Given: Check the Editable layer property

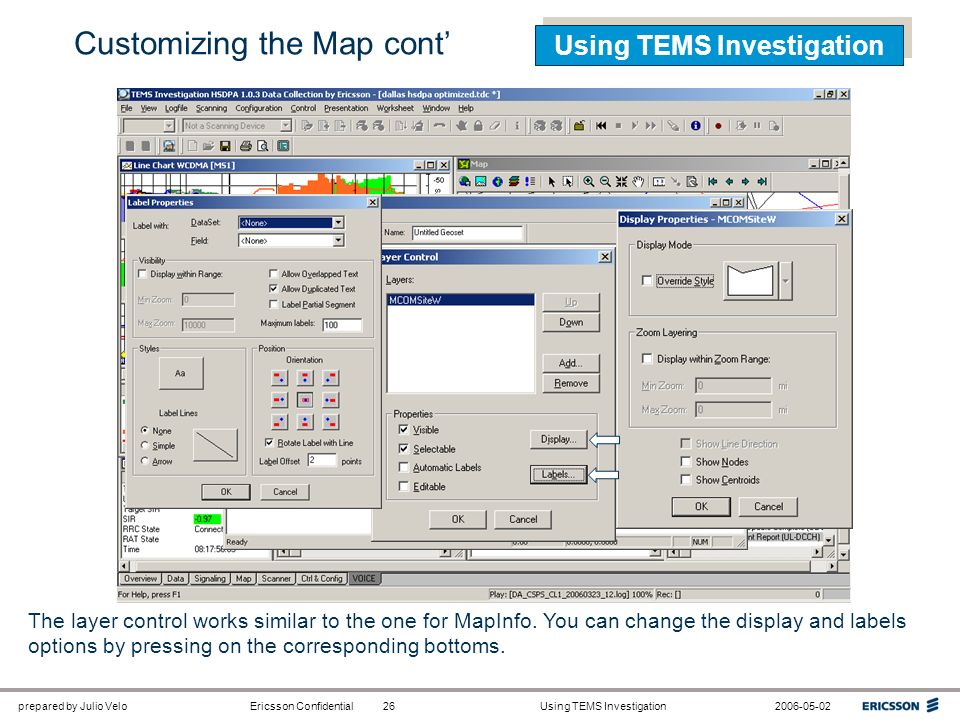Looking at the screenshot, I should 403,486.
